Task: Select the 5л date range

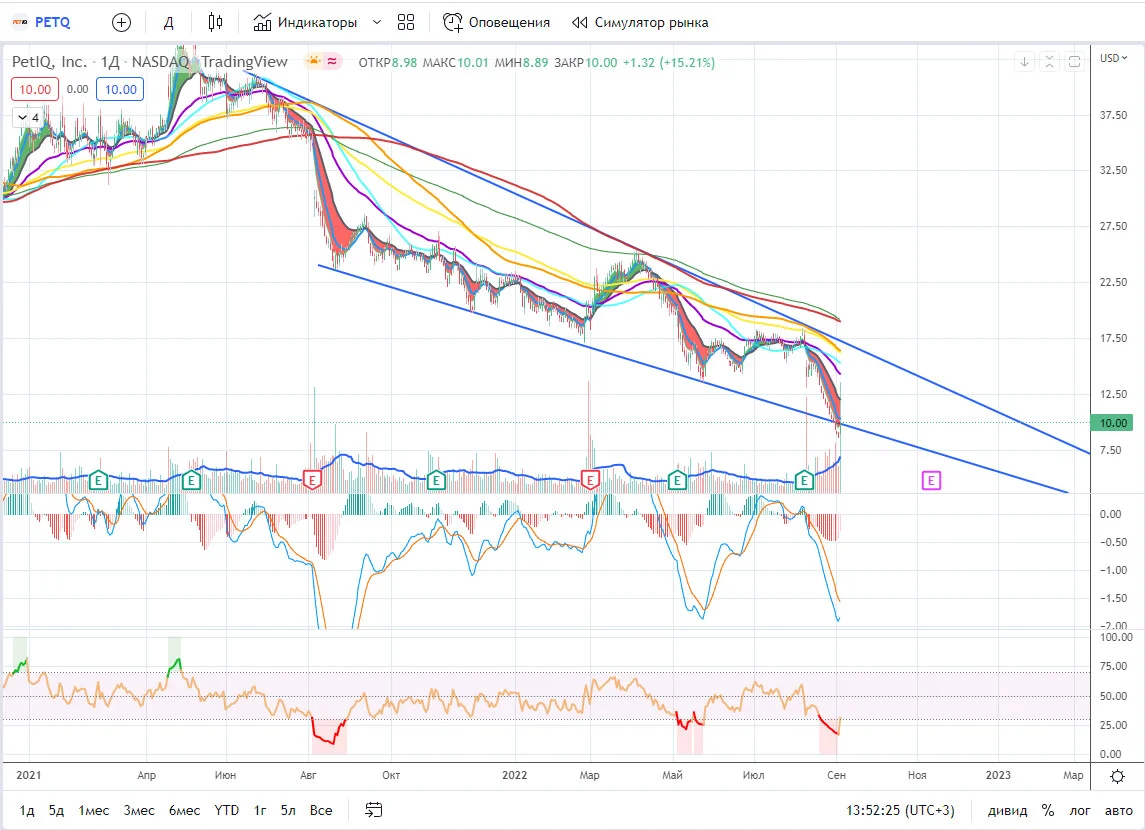Action: tap(288, 810)
